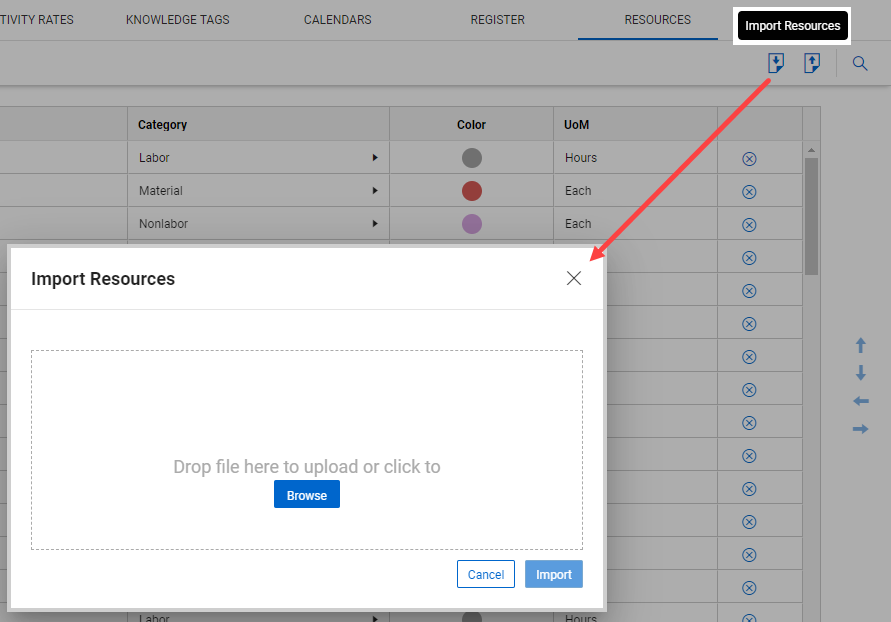Open the search magnifier icon
The width and height of the screenshot is (891, 622).
(860, 63)
